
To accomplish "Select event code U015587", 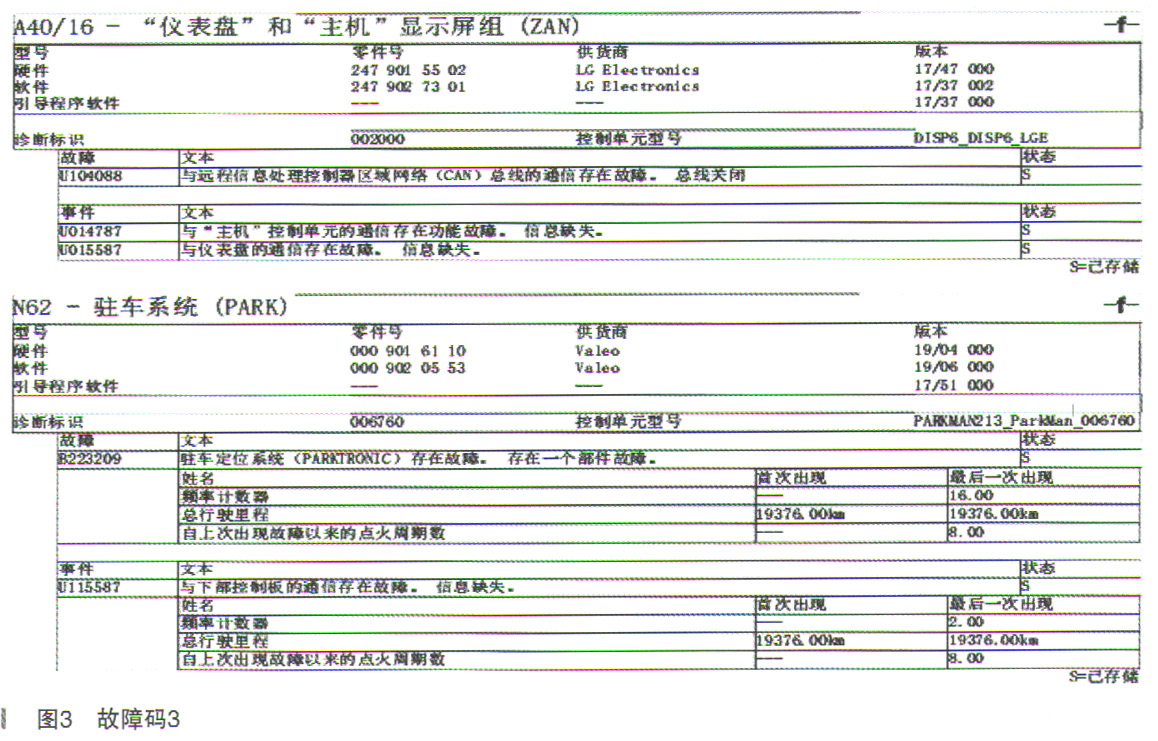I will coord(90,250).
